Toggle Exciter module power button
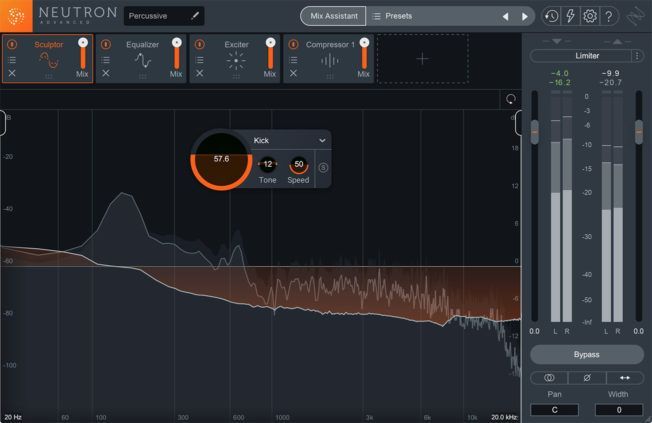This screenshot has width=652, height=423. click(x=200, y=44)
